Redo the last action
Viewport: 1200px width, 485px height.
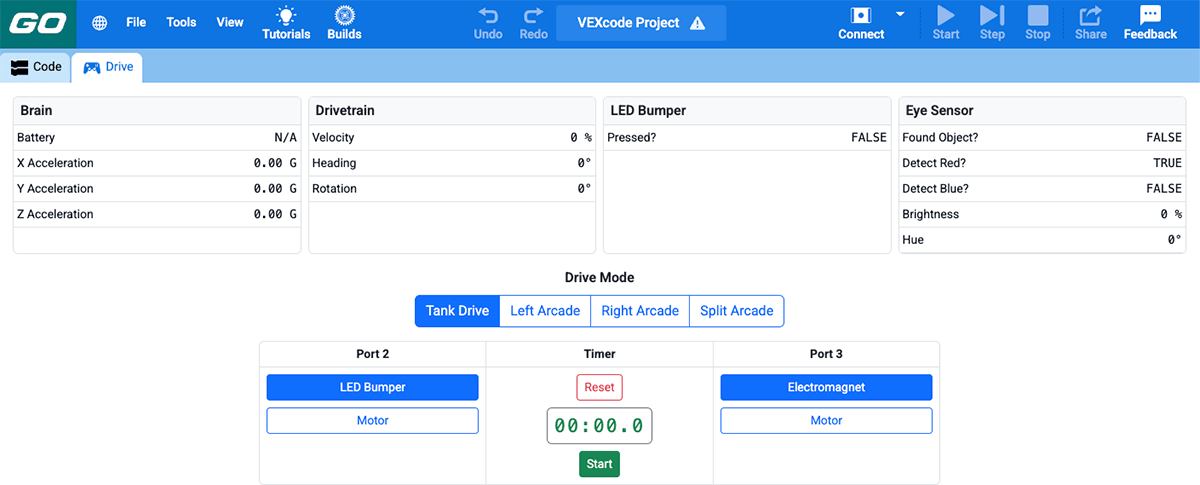[534, 23]
